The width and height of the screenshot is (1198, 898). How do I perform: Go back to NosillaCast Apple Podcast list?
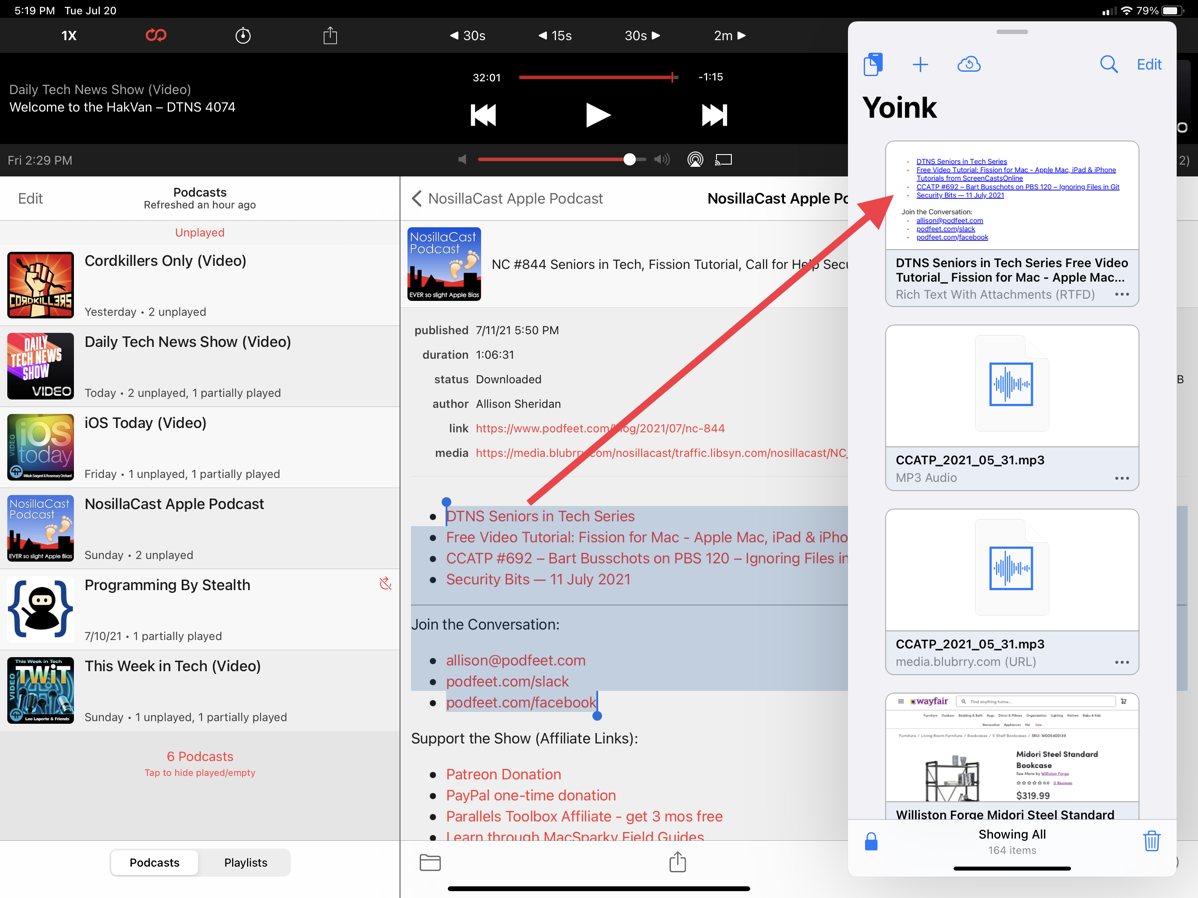point(507,199)
